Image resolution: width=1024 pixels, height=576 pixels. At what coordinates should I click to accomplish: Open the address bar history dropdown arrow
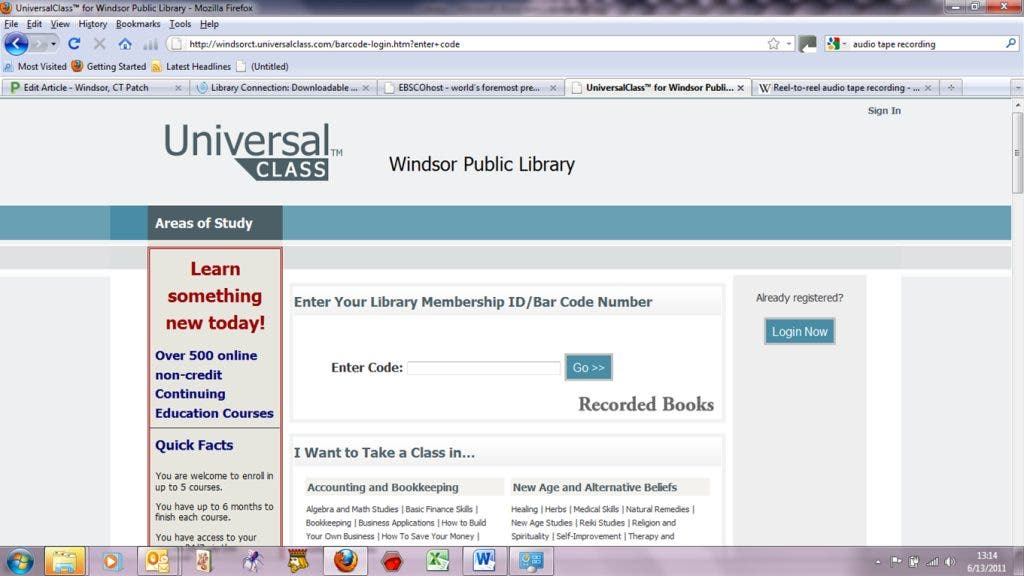point(789,44)
